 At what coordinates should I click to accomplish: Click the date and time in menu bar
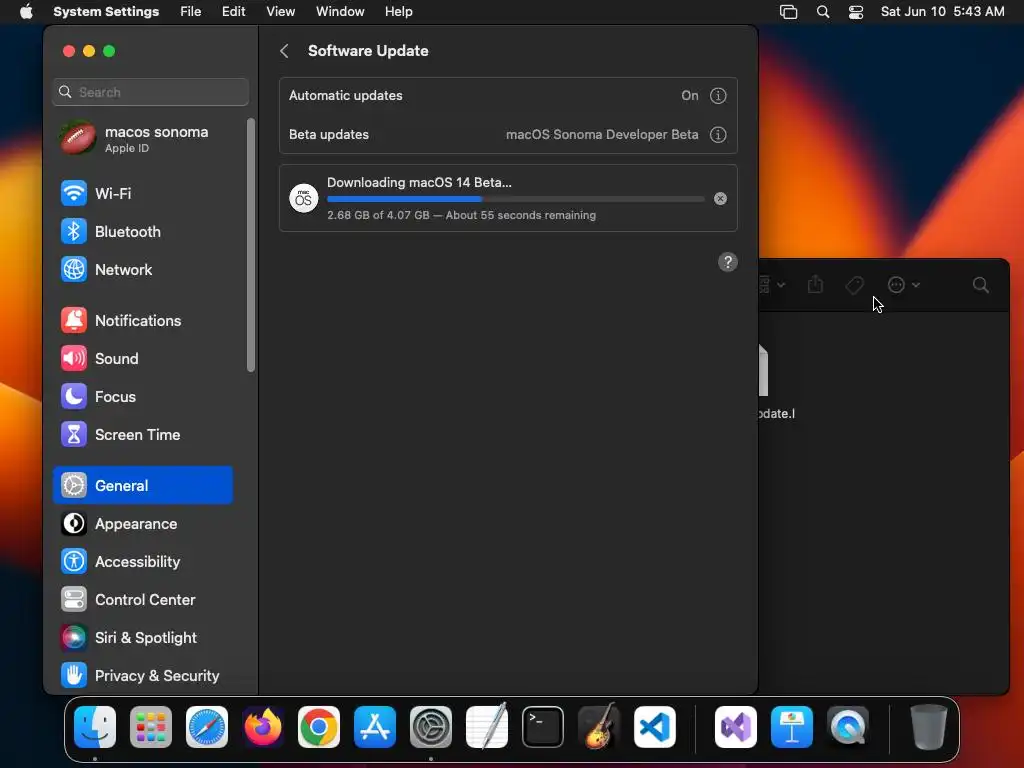tap(942, 12)
